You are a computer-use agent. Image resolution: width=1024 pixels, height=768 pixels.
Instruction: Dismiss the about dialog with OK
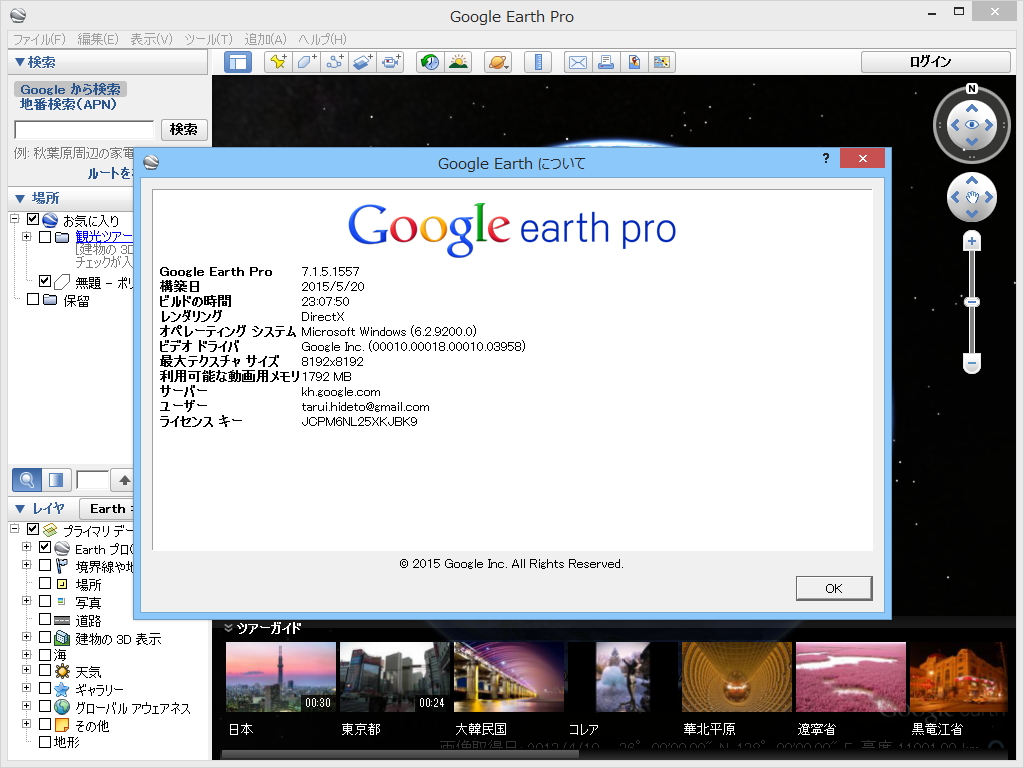click(833, 588)
